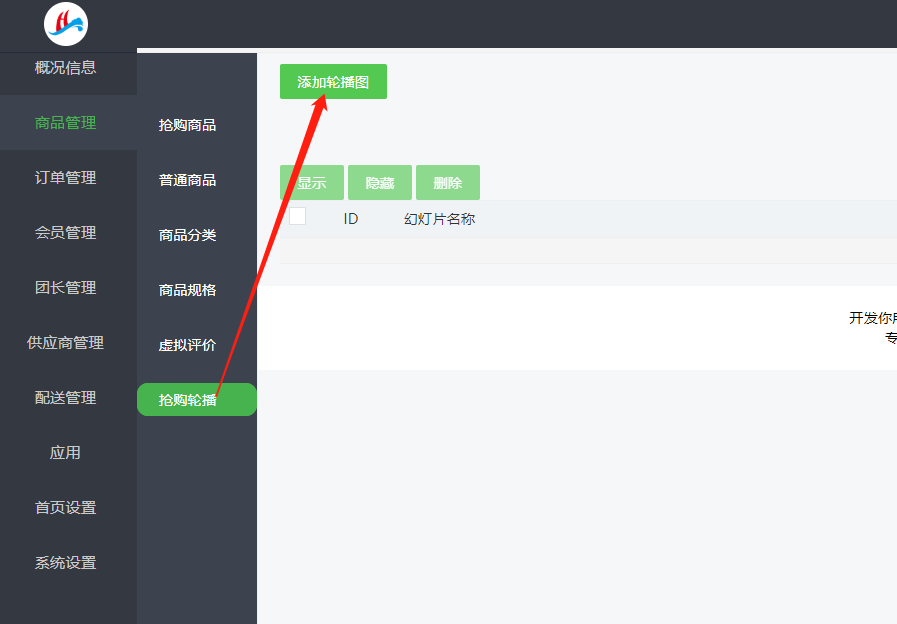
Task: Click the ID column header
Action: (x=351, y=218)
